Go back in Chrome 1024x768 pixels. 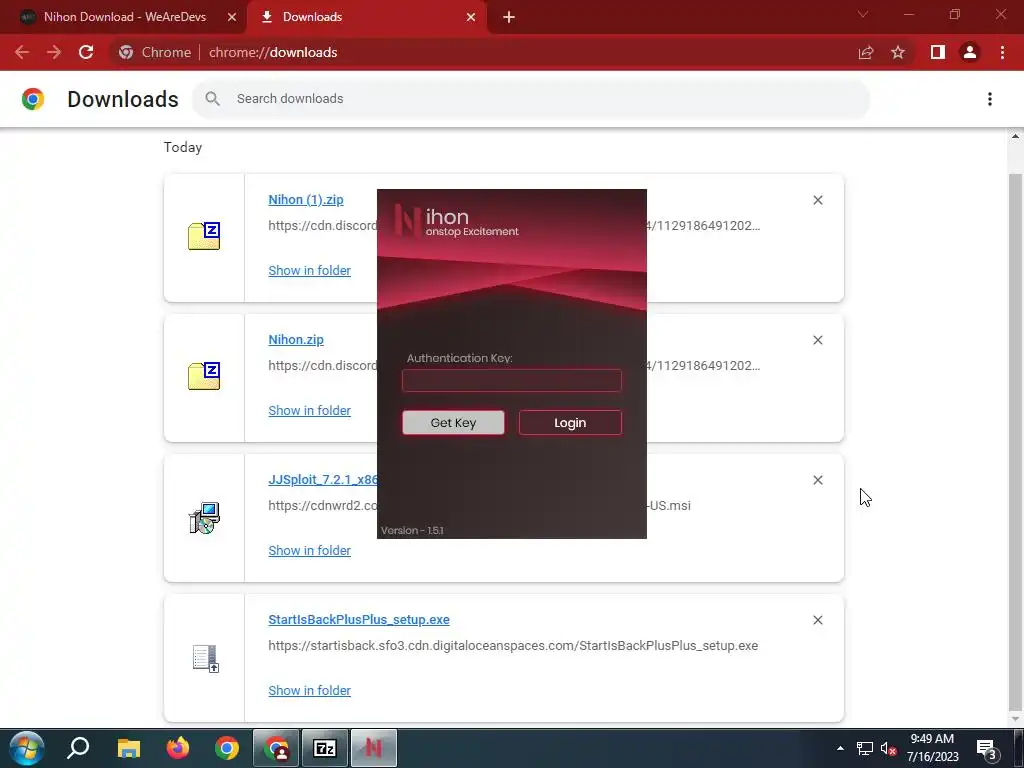point(22,52)
